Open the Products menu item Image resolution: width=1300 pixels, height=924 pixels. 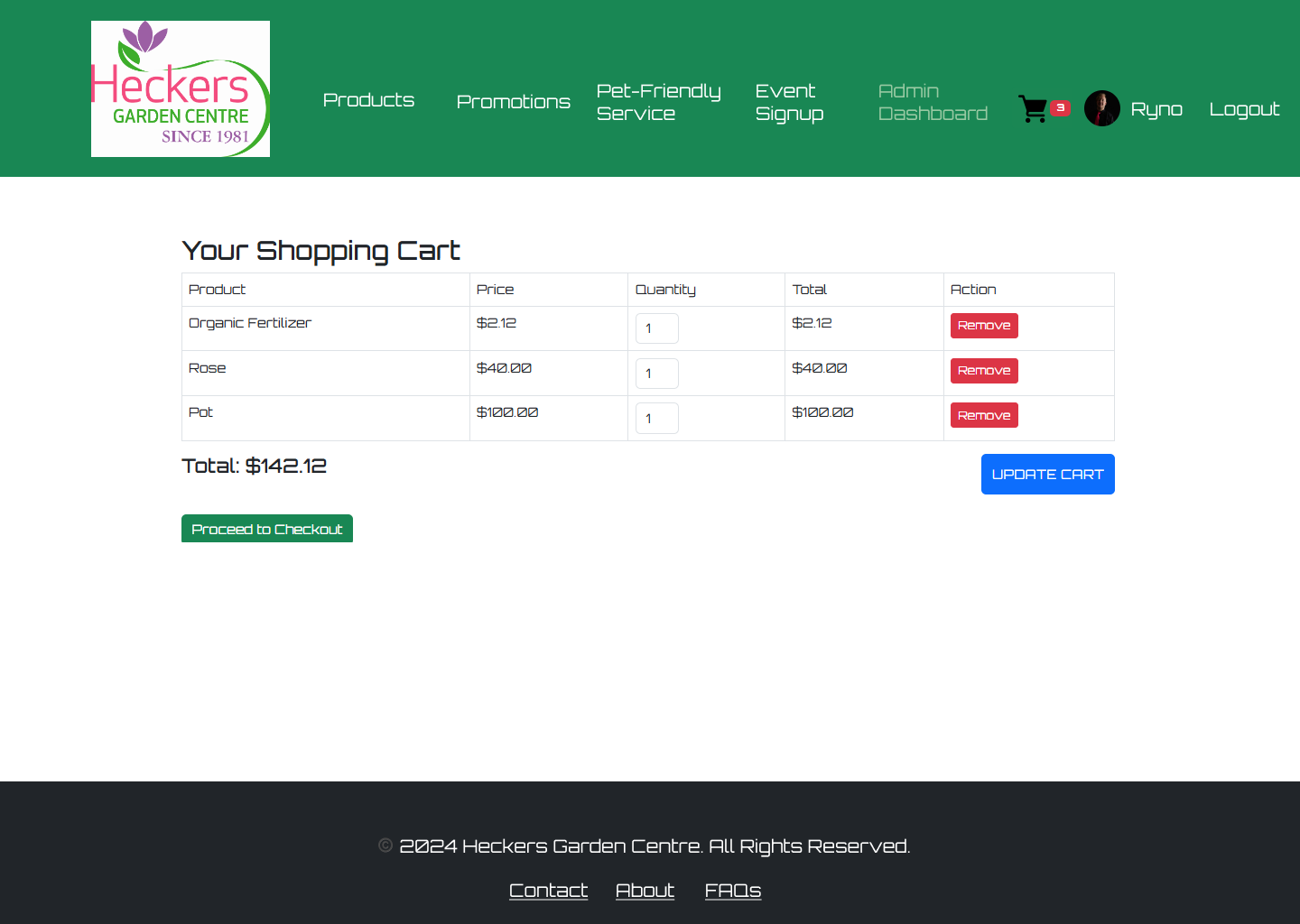(368, 100)
